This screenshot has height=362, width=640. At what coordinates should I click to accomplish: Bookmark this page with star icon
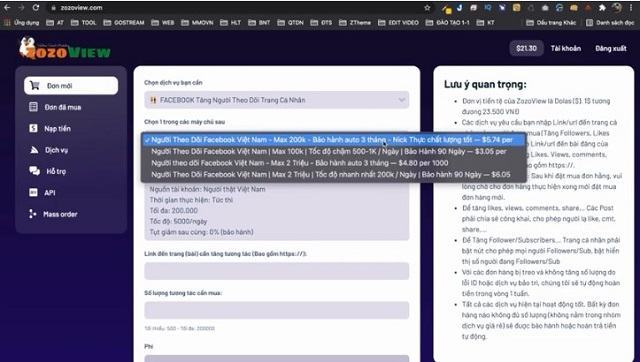[x=427, y=7]
